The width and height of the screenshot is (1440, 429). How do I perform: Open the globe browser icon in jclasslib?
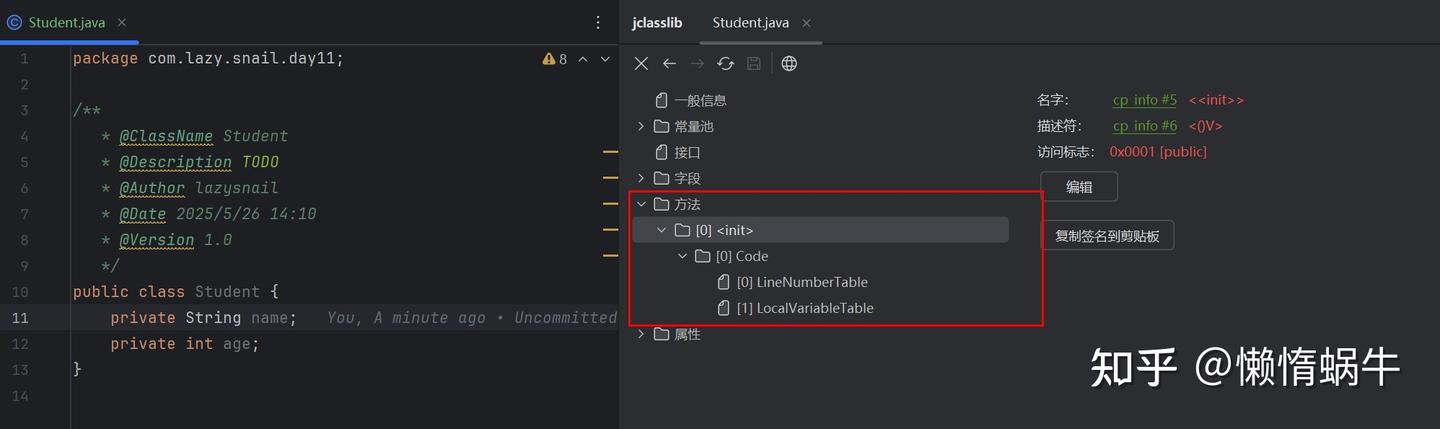point(789,63)
